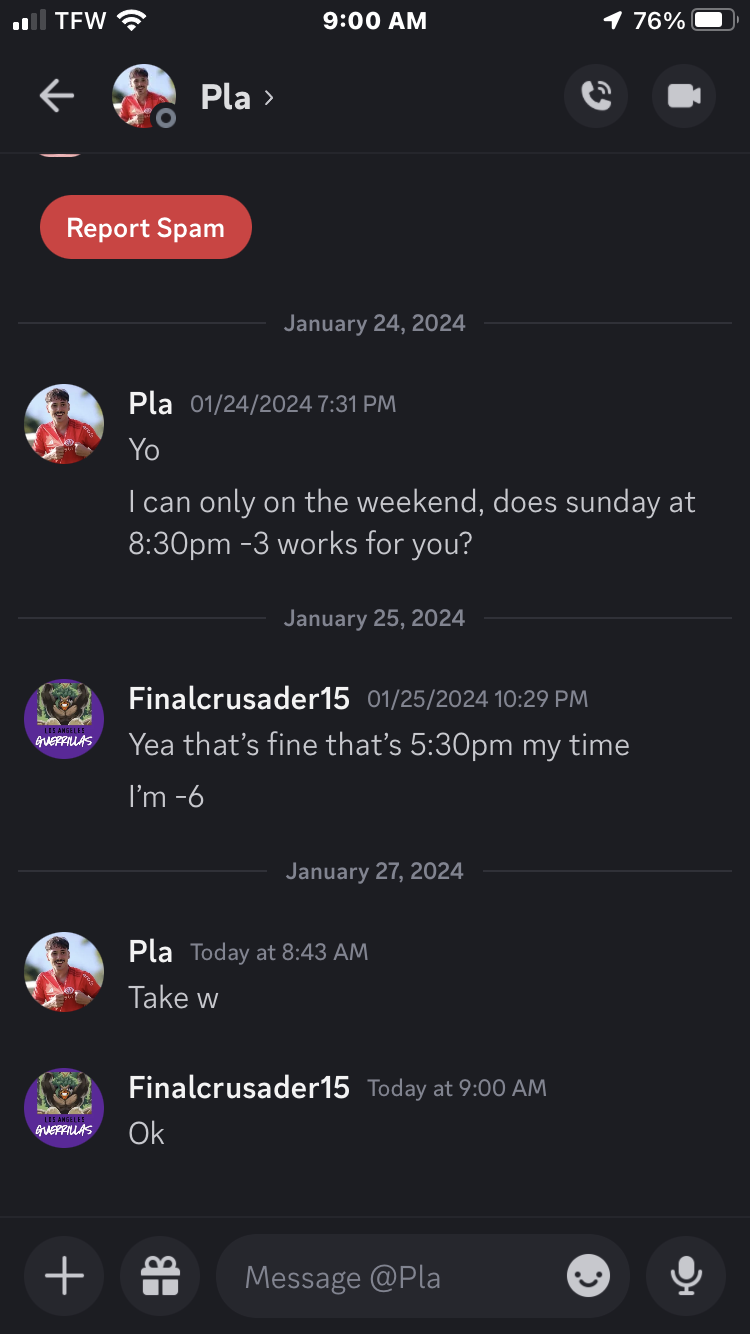Viewport: 750px width, 1334px height.
Task: Tap the battery indicator in status bar
Action: tap(714, 21)
